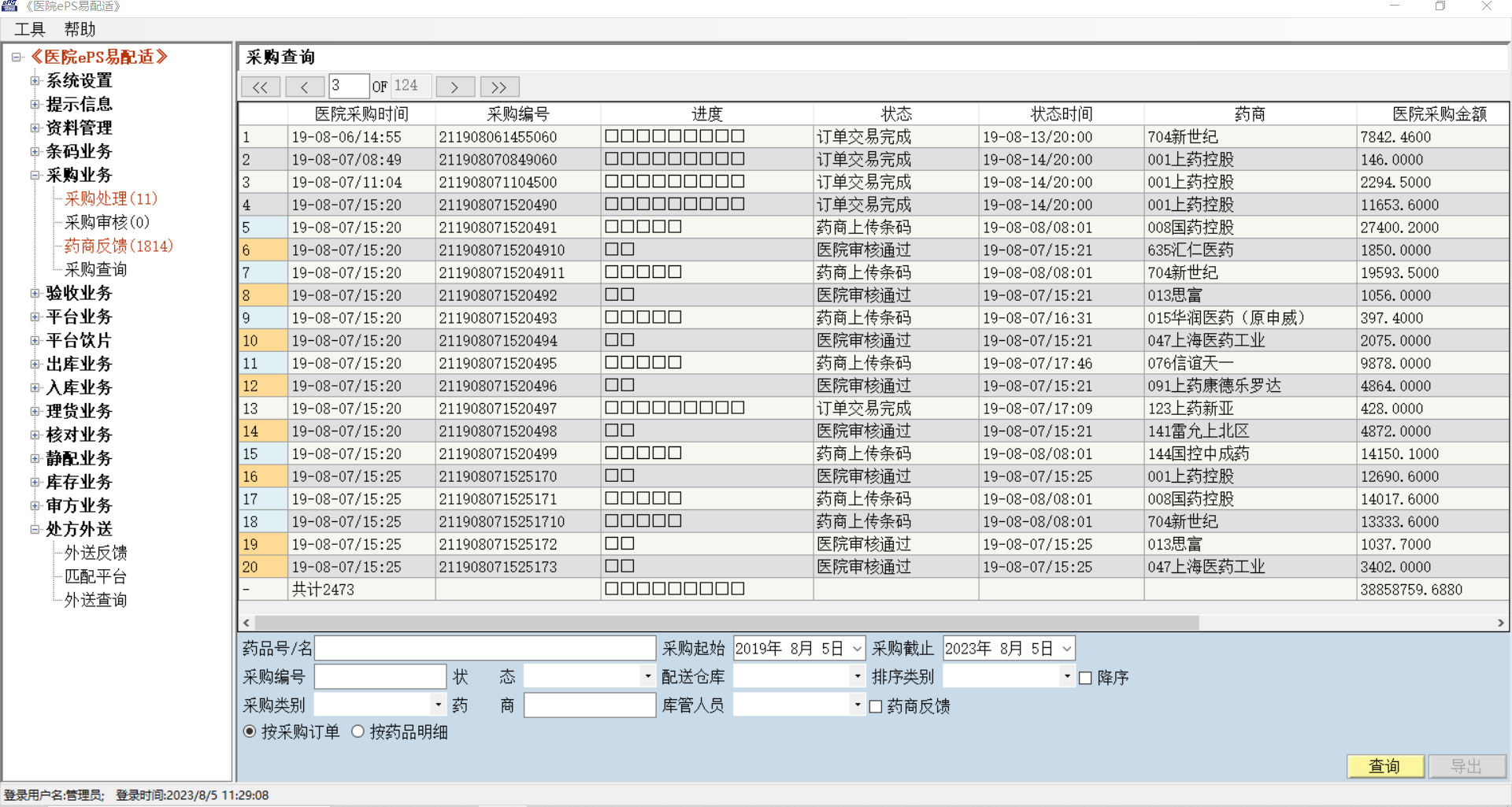
Task: Open the 采购截止 date picker
Action: (x=1066, y=649)
